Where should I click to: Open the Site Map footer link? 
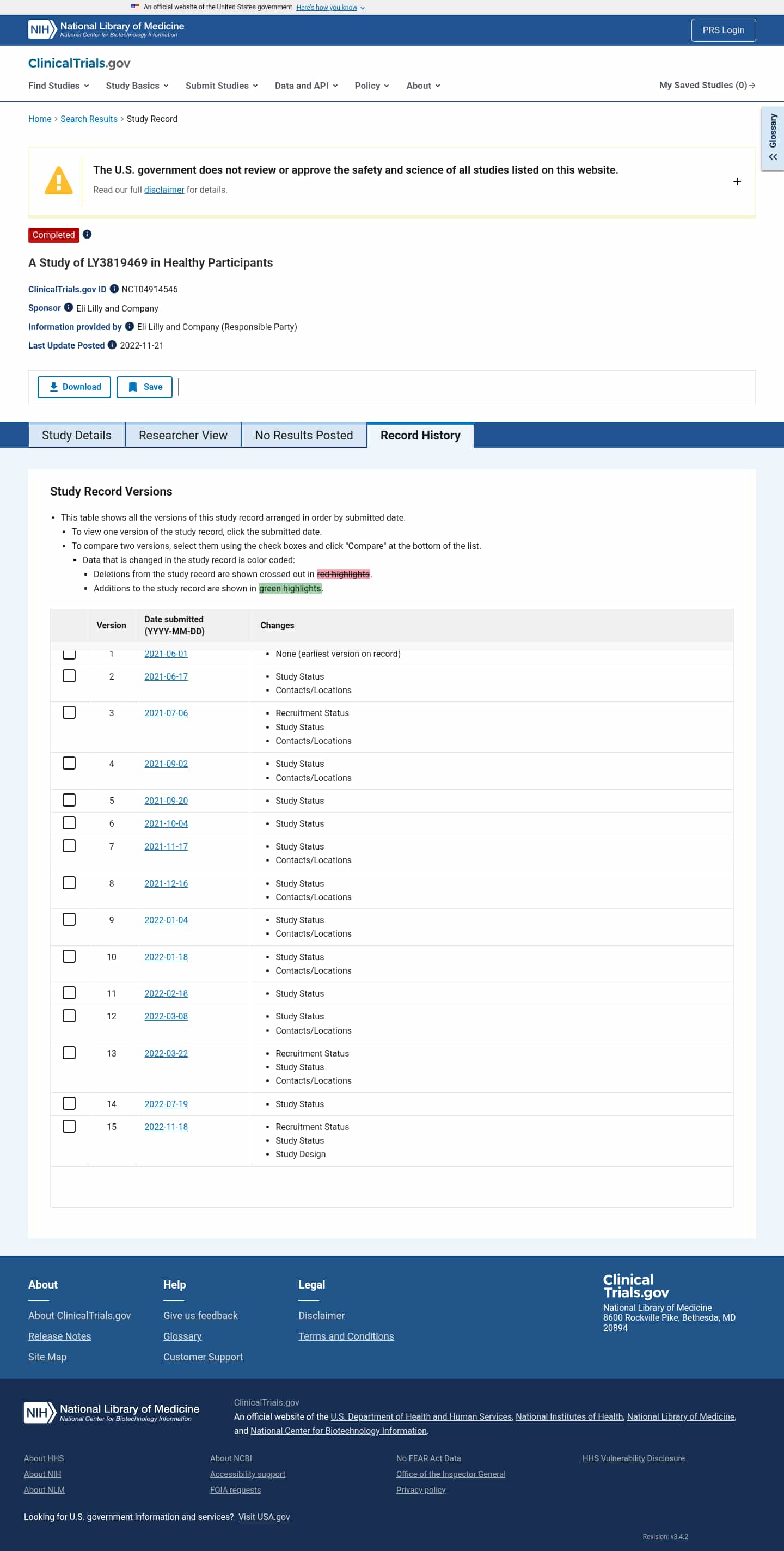pyautogui.click(x=47, y=1357)
